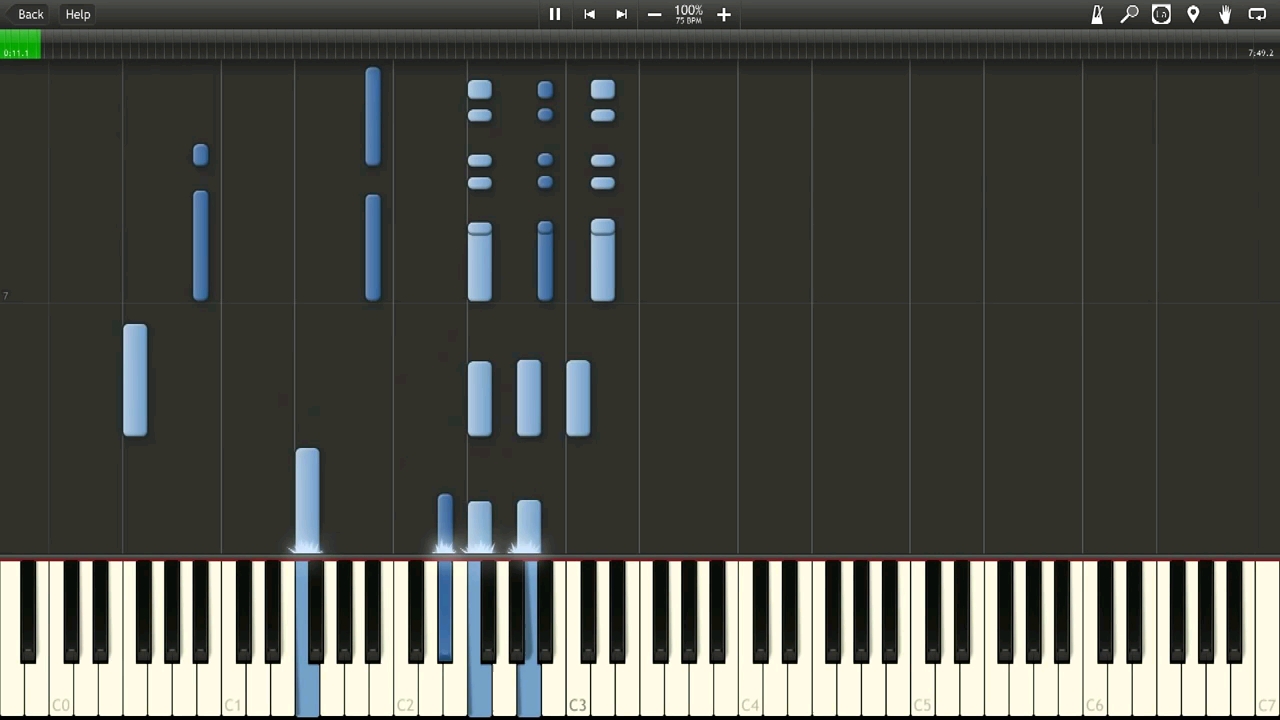
Task: Toggle the metronome icon
Action: pyautogui.click(x=1097, y=14)
